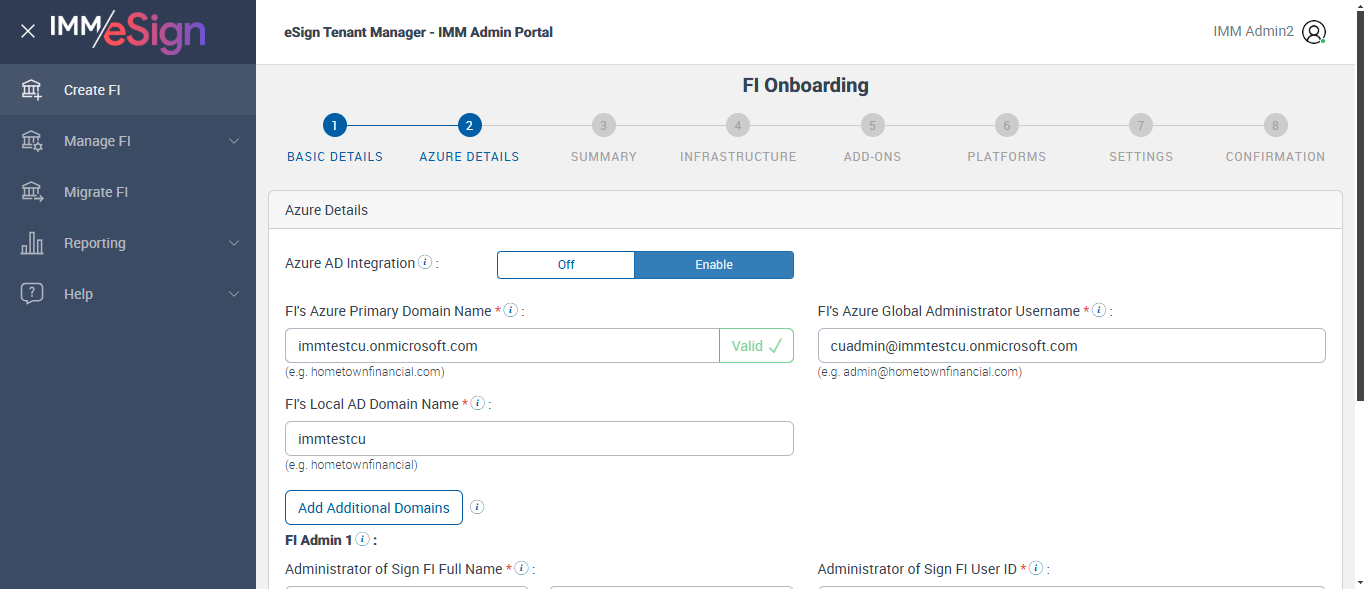This screenshot has width=1366, height=589.
Task: Expand the Manage FI menu
Action: 234,141
